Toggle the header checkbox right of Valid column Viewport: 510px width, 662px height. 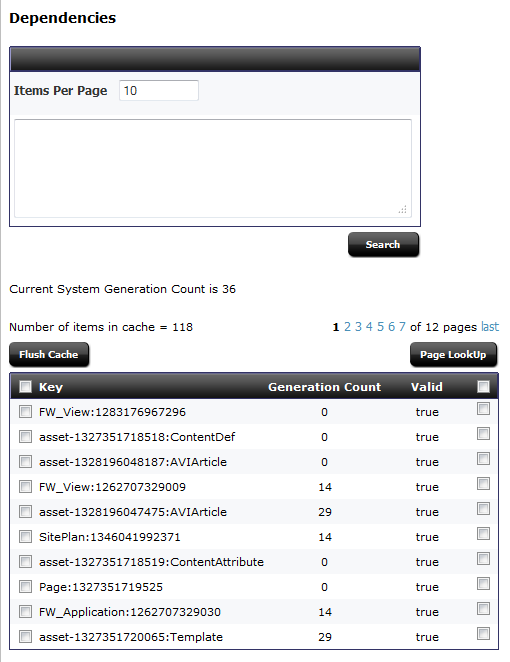coord(483,386)
